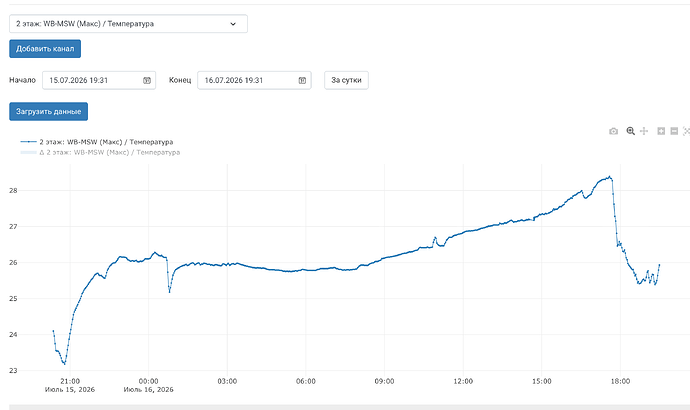
Task: Click y-axis tick label 25
Action: [13, 299]
